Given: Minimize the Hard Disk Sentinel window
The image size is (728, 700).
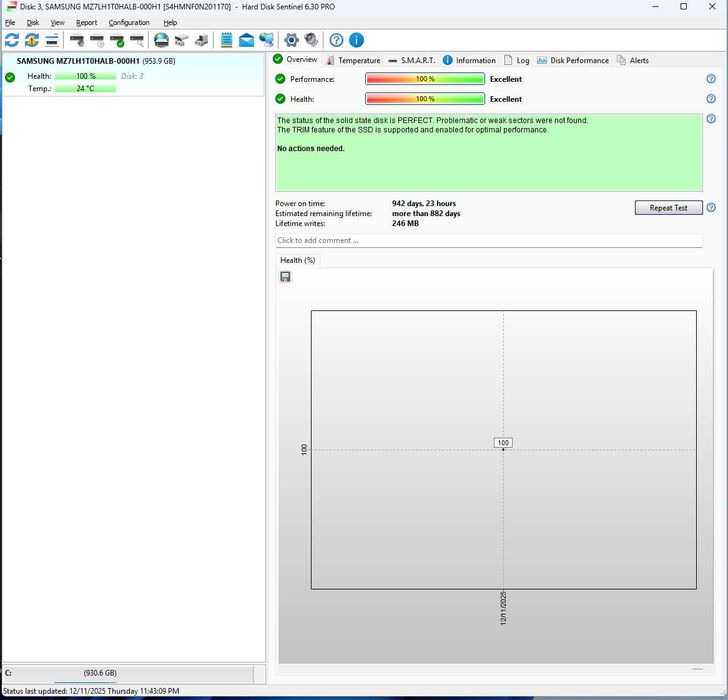Looking at the screenshot, I should tap(655, 6).
